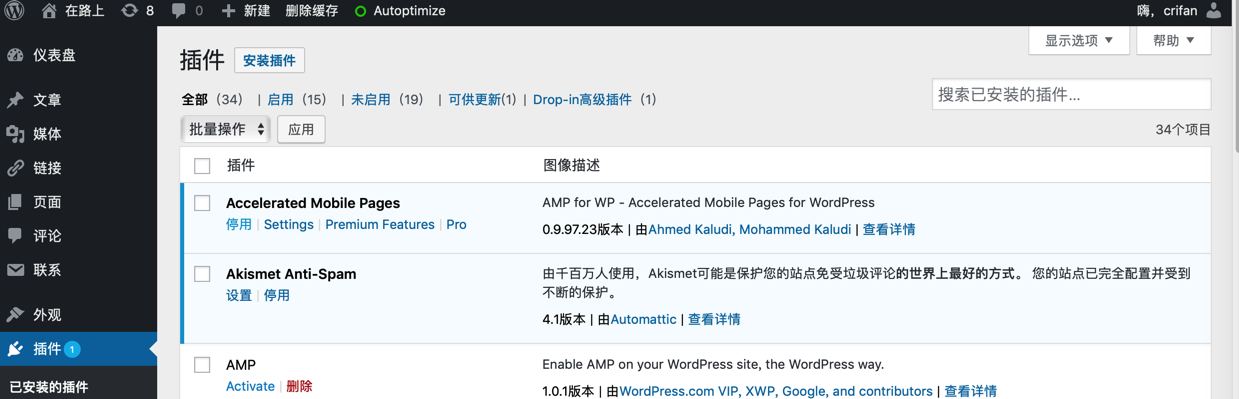Click 停用 link under Akismet Anti-Spam
The height and width of the screenshot is (399, 1239).
point(277,295)
